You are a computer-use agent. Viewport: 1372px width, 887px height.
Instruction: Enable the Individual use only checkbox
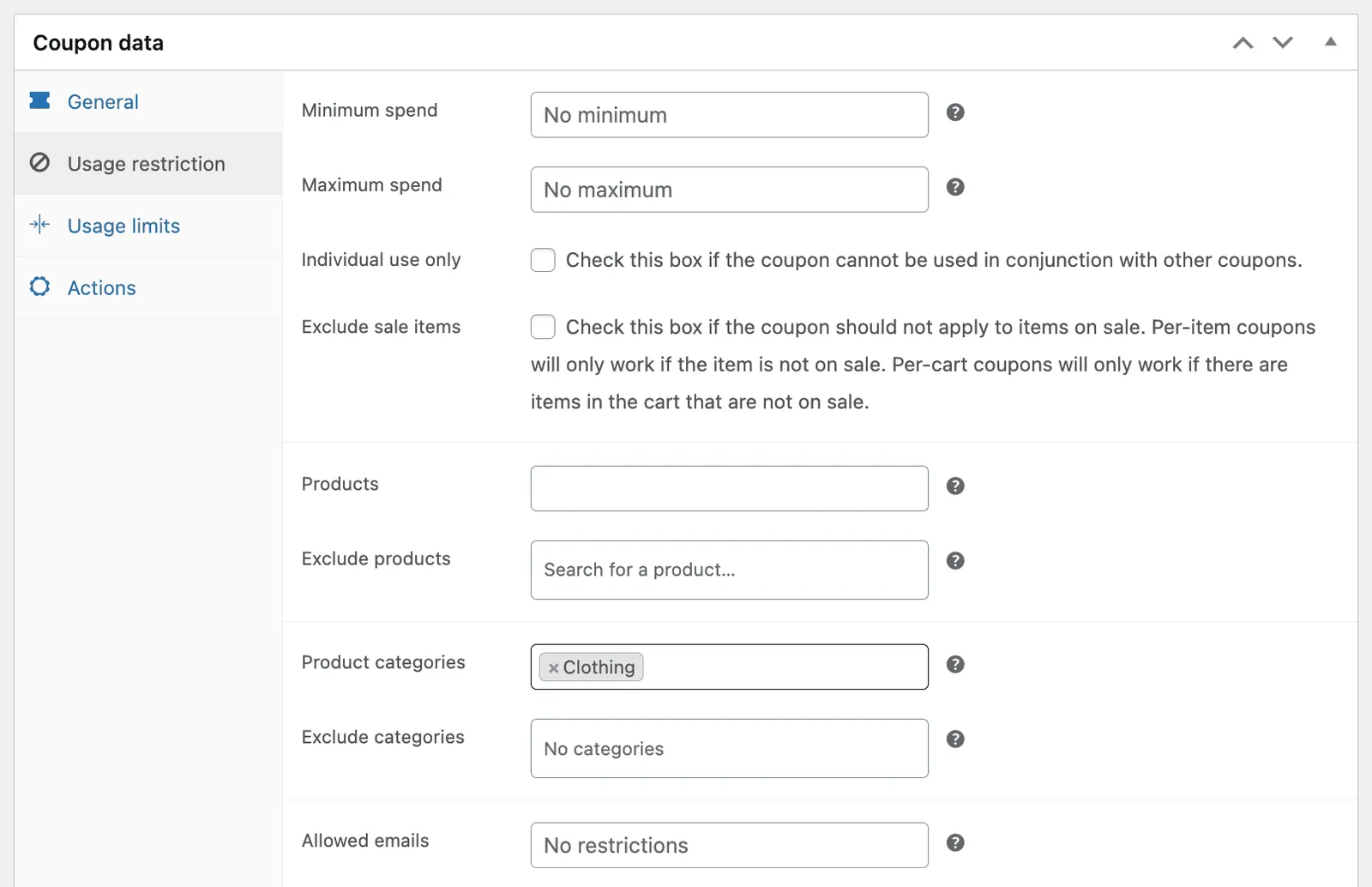pyautogui.click(x=543, y=260)
